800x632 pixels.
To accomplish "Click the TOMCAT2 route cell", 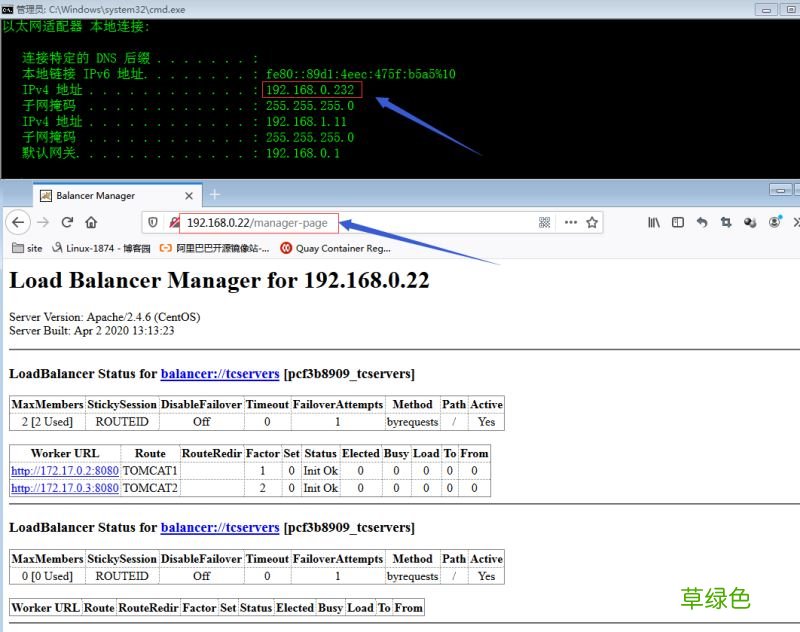I will (150, 488).
